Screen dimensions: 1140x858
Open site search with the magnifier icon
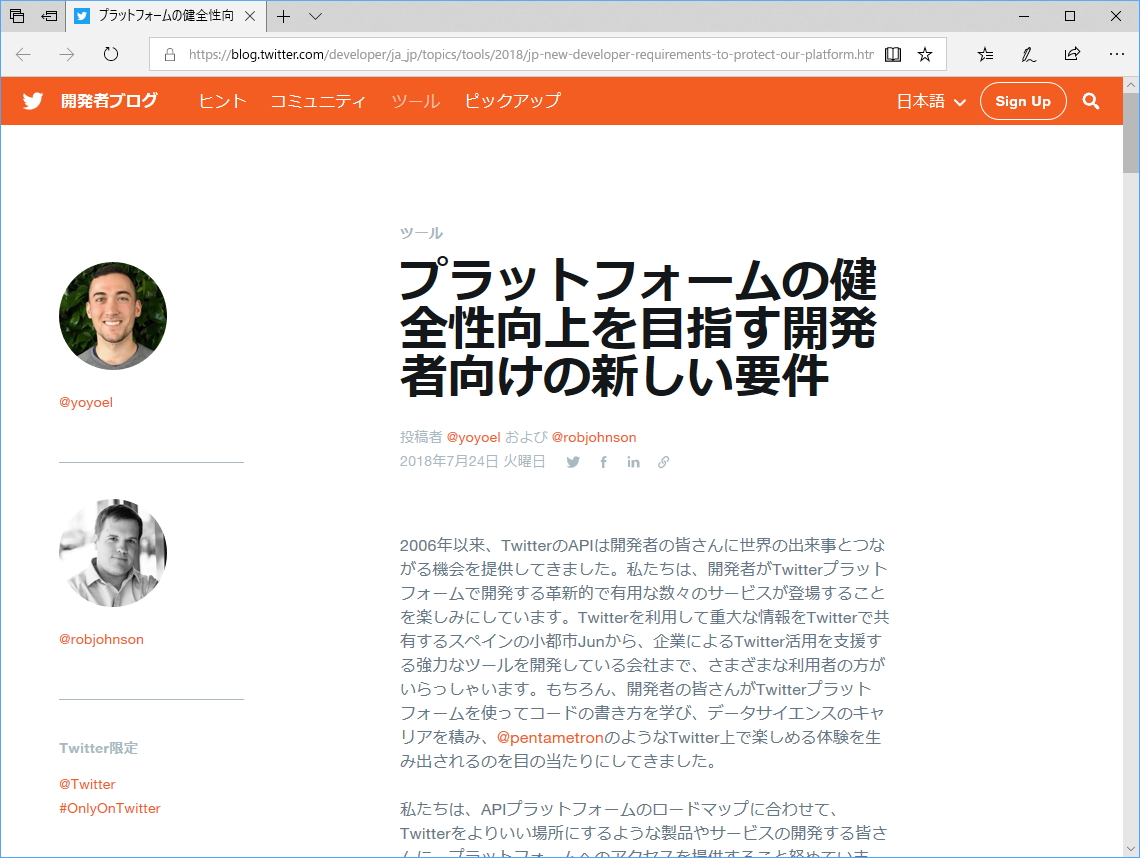point(1091,101)
